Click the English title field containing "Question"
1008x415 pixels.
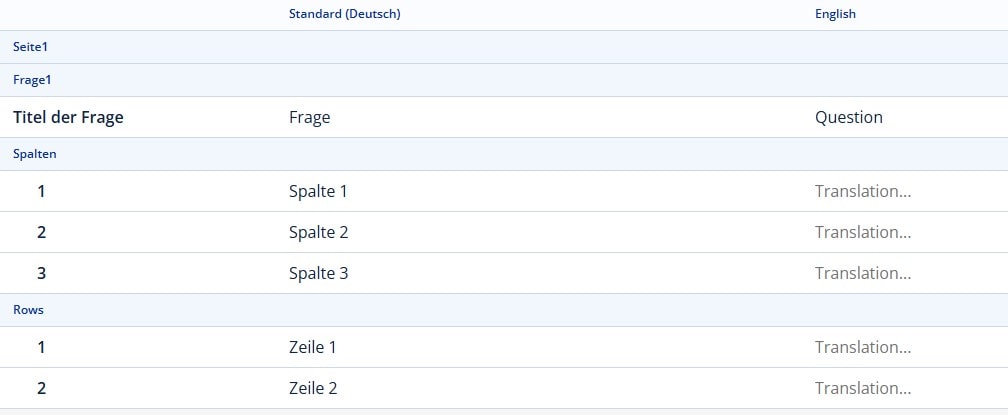[x=849, y=117]
